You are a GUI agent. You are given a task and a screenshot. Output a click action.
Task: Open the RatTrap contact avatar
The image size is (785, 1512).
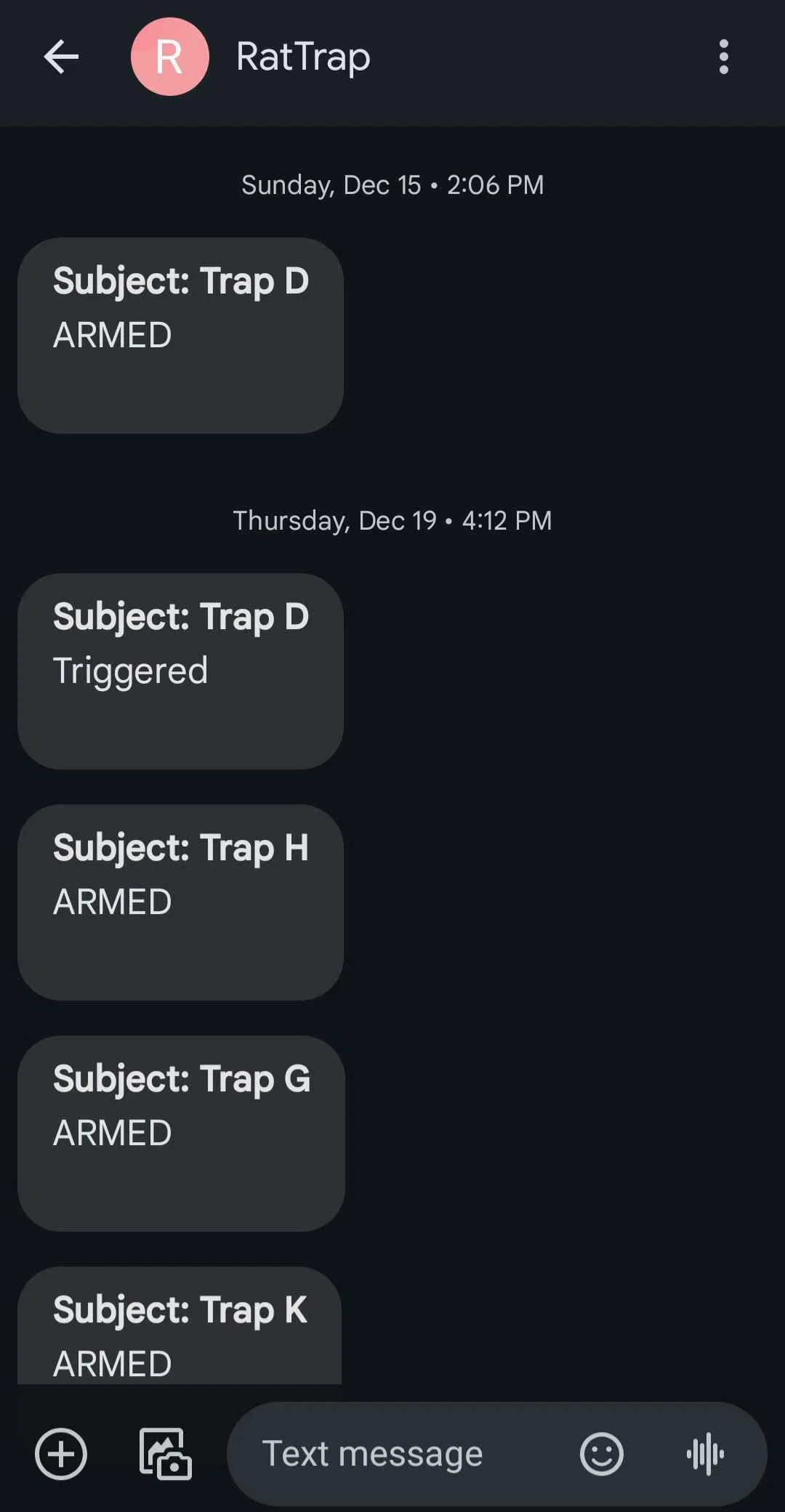(169, 57)
